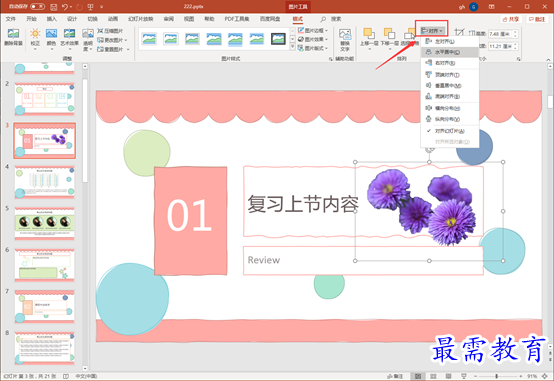This screenshot has width=554, height=381.
Task: Click the Undo arrow icon
Action: [x=65, y=7]
